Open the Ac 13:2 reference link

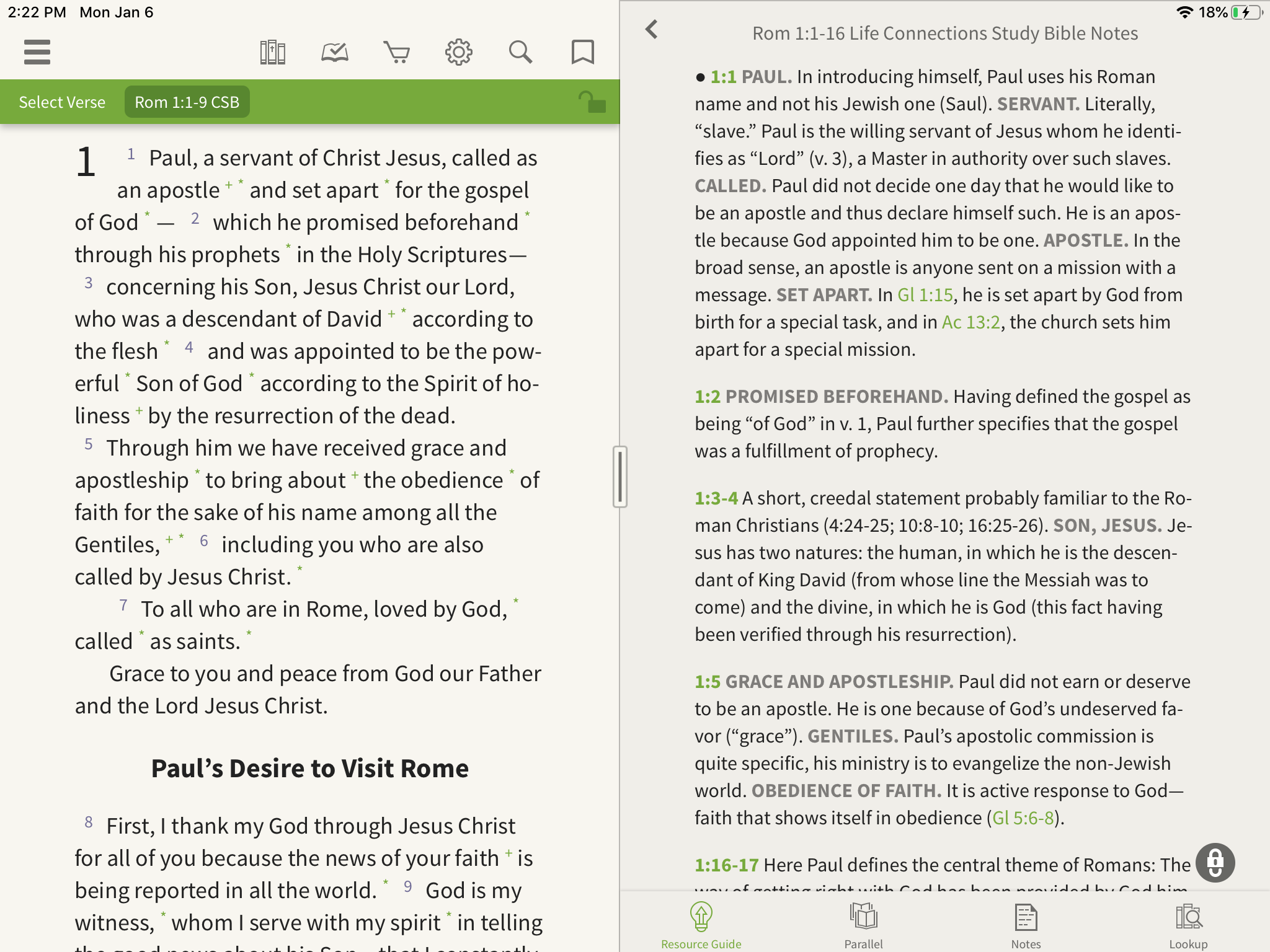click(x=970, y=322)
